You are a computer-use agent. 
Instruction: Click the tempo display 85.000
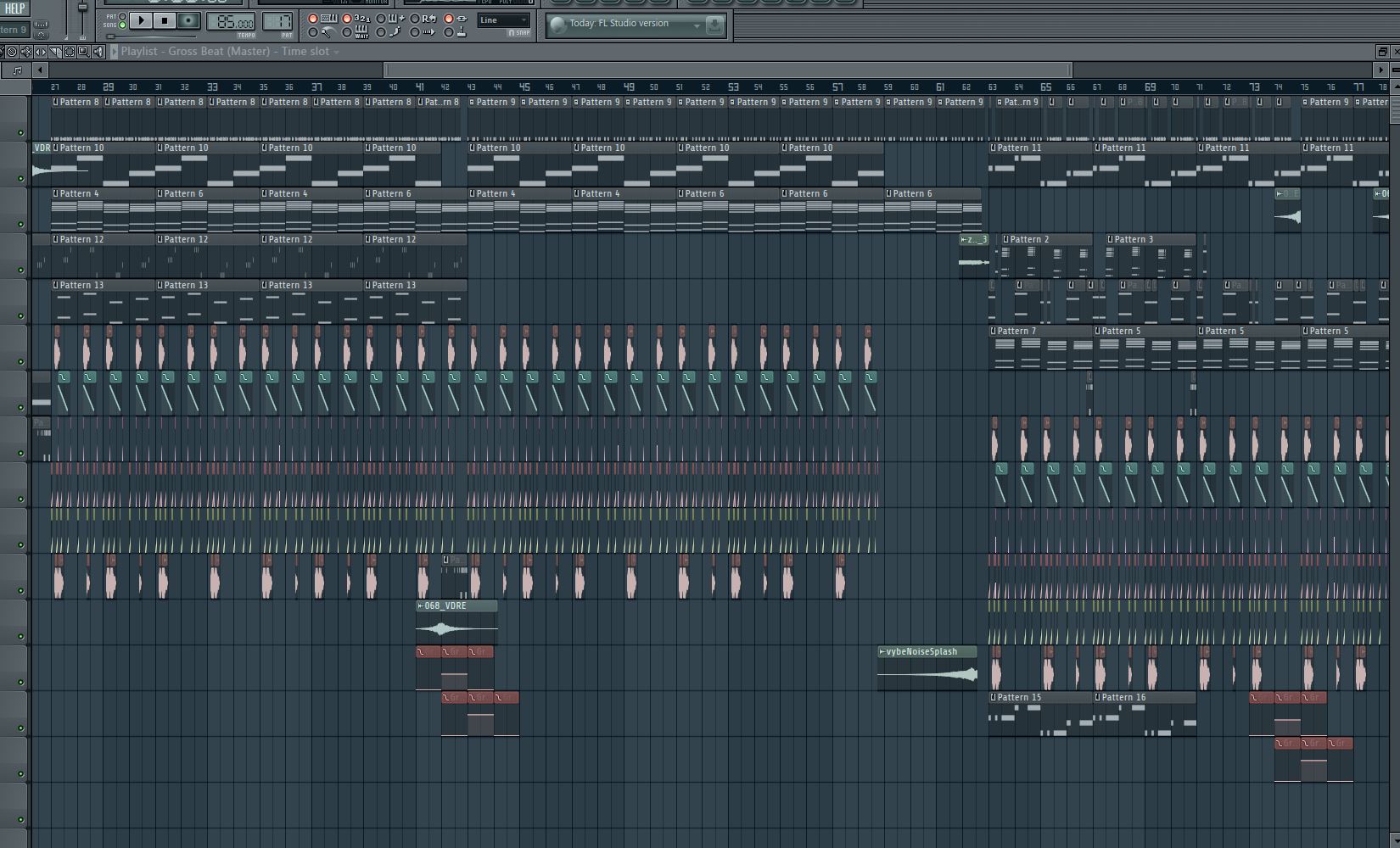click(x=231, y=22)
